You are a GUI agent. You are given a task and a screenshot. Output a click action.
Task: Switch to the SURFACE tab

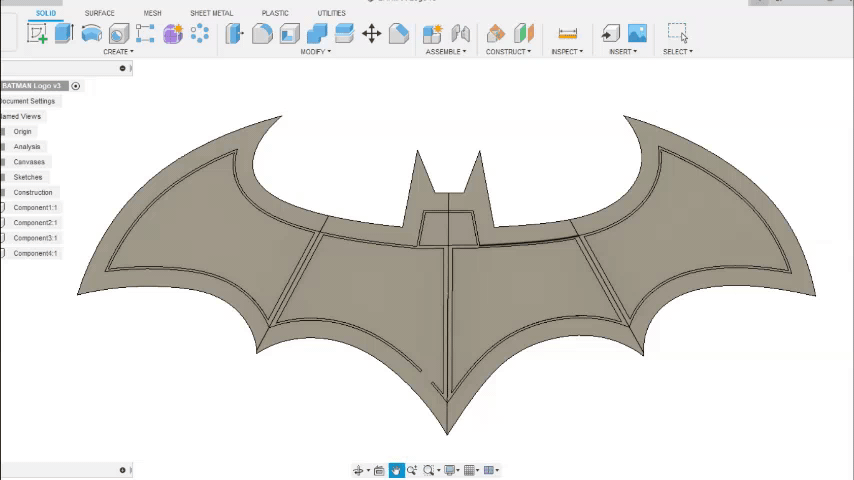(x=100, y=13)
